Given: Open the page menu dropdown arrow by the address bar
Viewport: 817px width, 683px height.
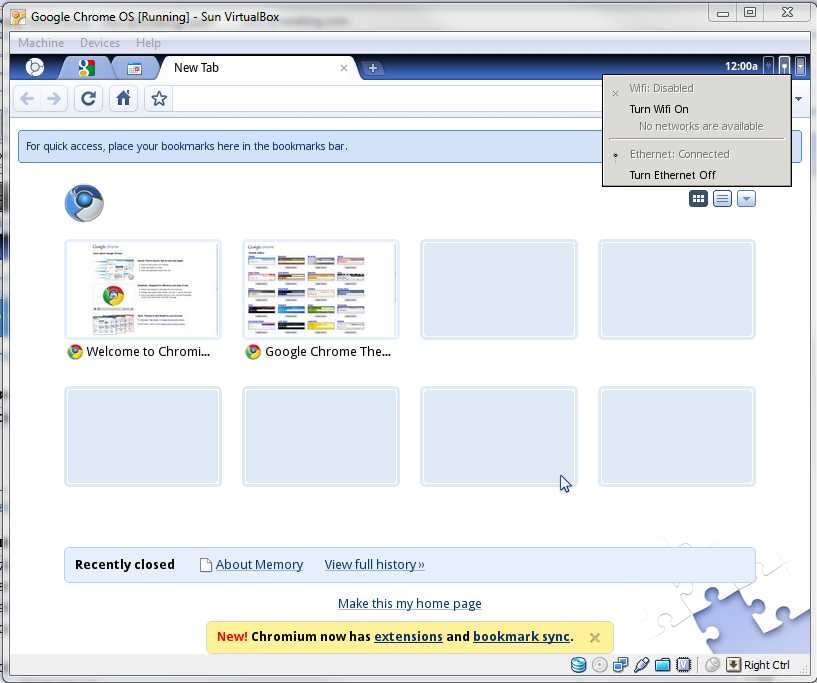Looking at the screenshot, I should pyautogui.click(x=798, y=98).
